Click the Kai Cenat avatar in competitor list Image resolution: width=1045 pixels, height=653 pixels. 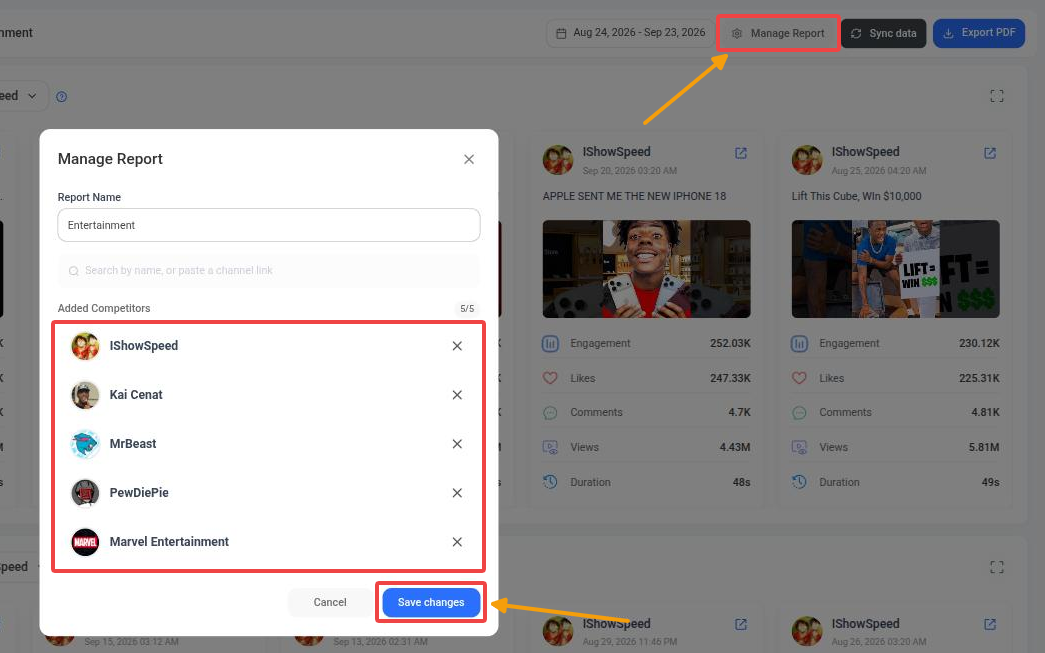[x=85, y=395]
